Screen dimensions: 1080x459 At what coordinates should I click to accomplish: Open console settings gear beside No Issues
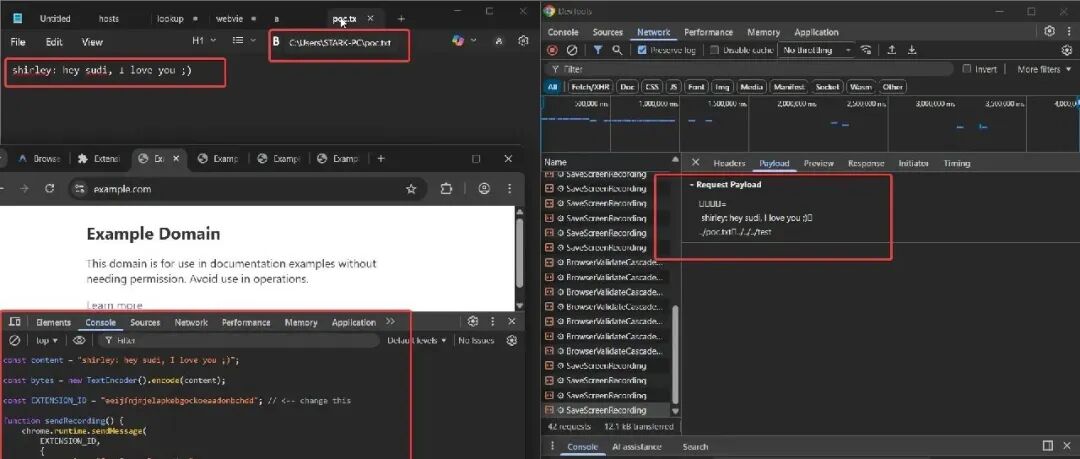(512, 340)
